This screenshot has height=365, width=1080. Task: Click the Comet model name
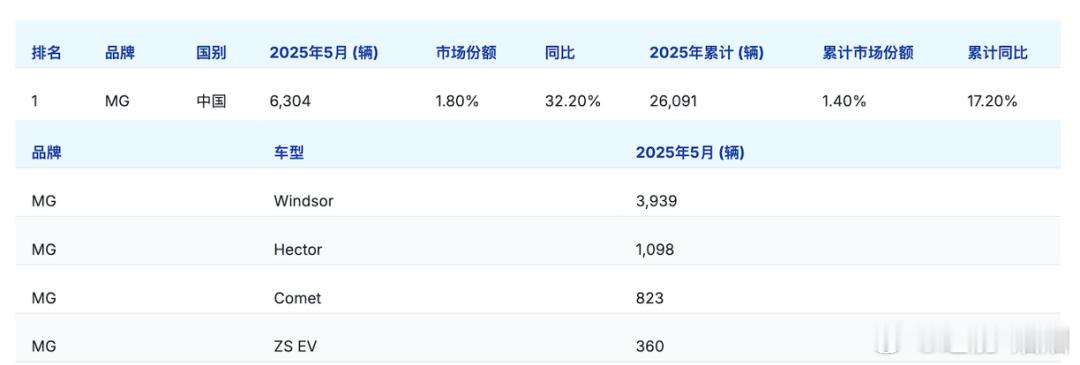[298, 298]
